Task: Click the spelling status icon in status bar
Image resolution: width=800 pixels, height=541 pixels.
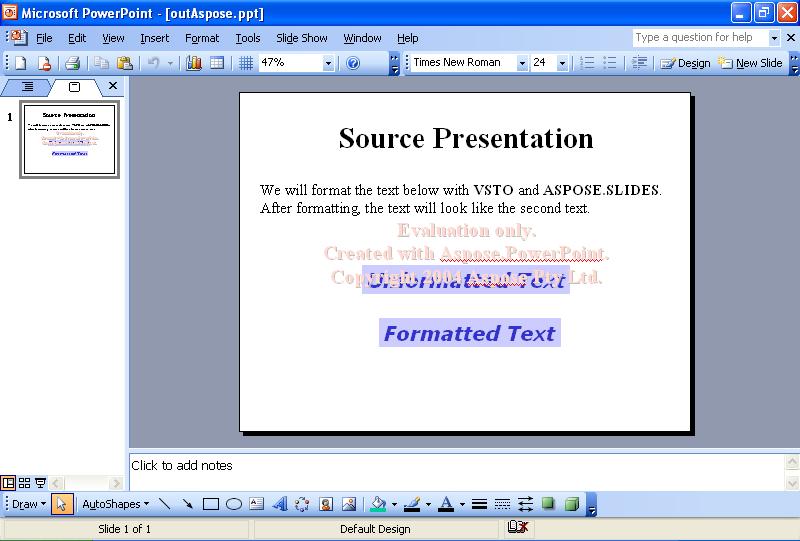Action: [517, 526]
